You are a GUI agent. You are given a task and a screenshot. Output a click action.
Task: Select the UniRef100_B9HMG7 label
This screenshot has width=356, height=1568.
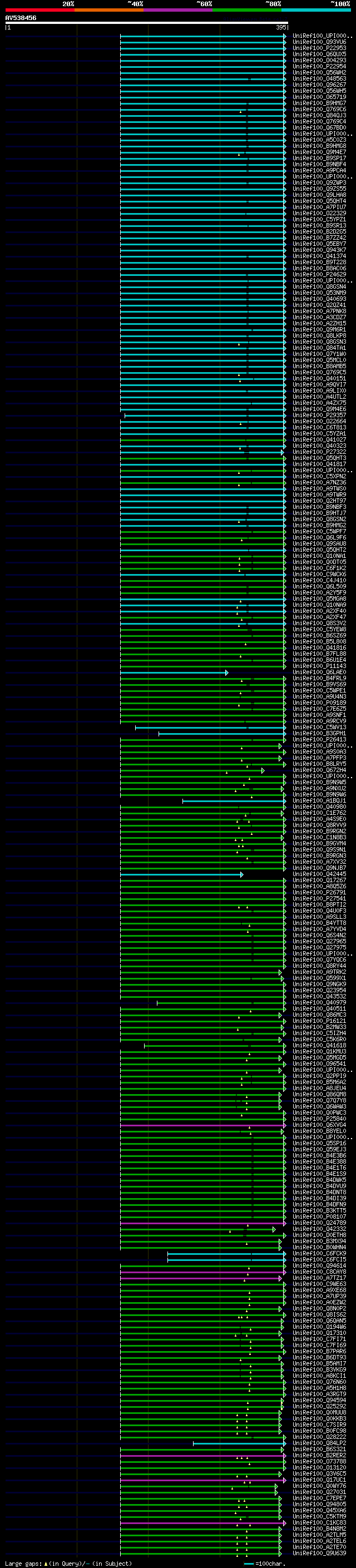319,103
